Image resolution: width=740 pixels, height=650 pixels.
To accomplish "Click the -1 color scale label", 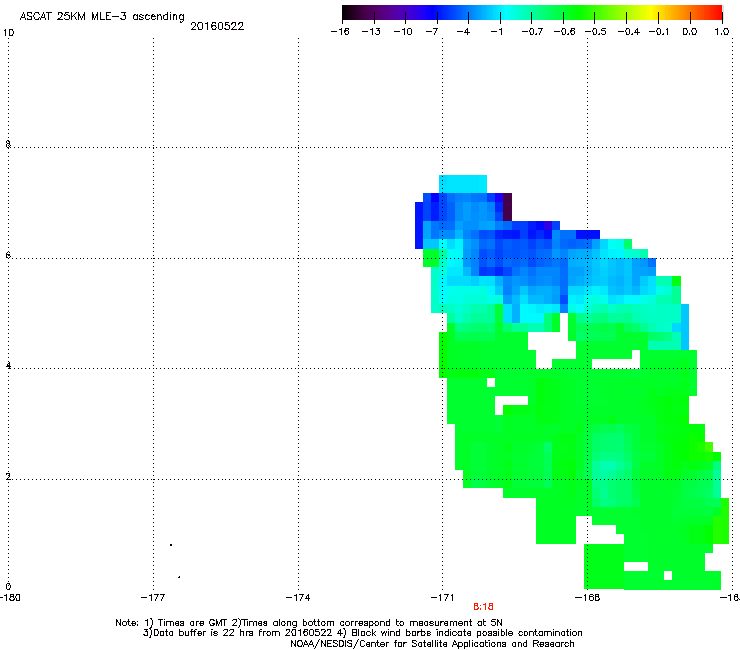I will click(x=496, y=32).
